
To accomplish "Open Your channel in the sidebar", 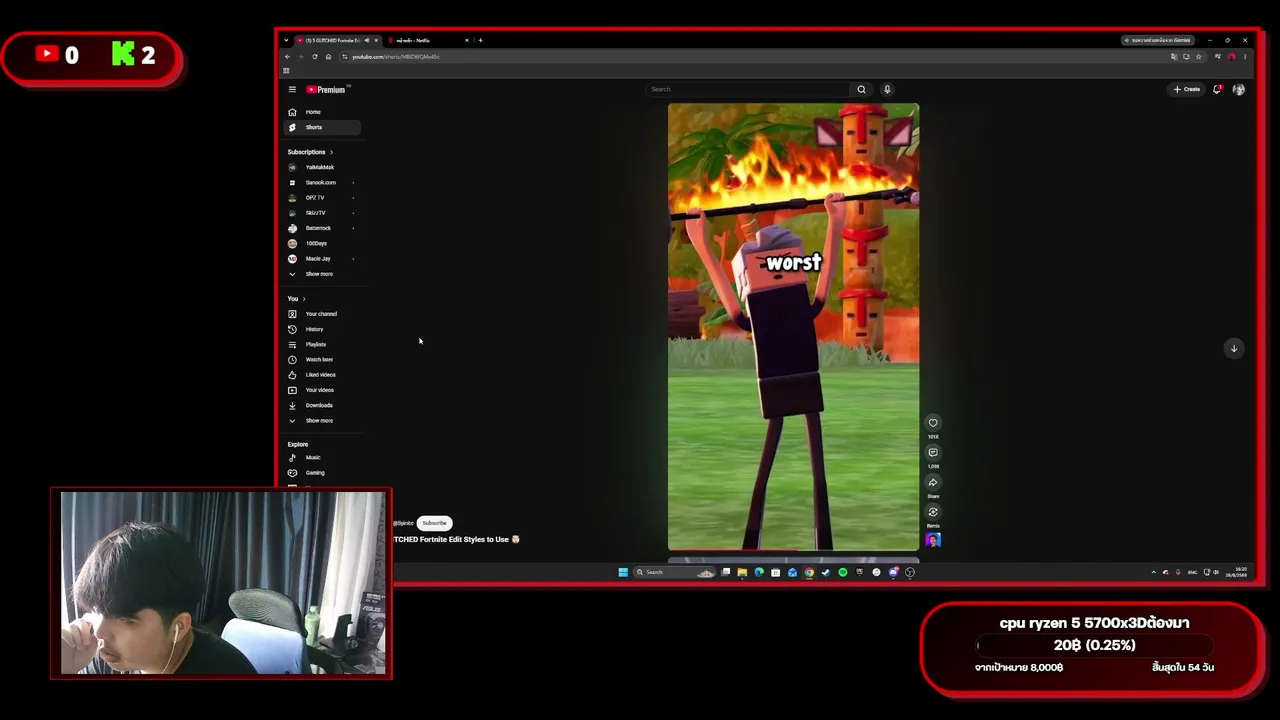I will click(321, 314).
